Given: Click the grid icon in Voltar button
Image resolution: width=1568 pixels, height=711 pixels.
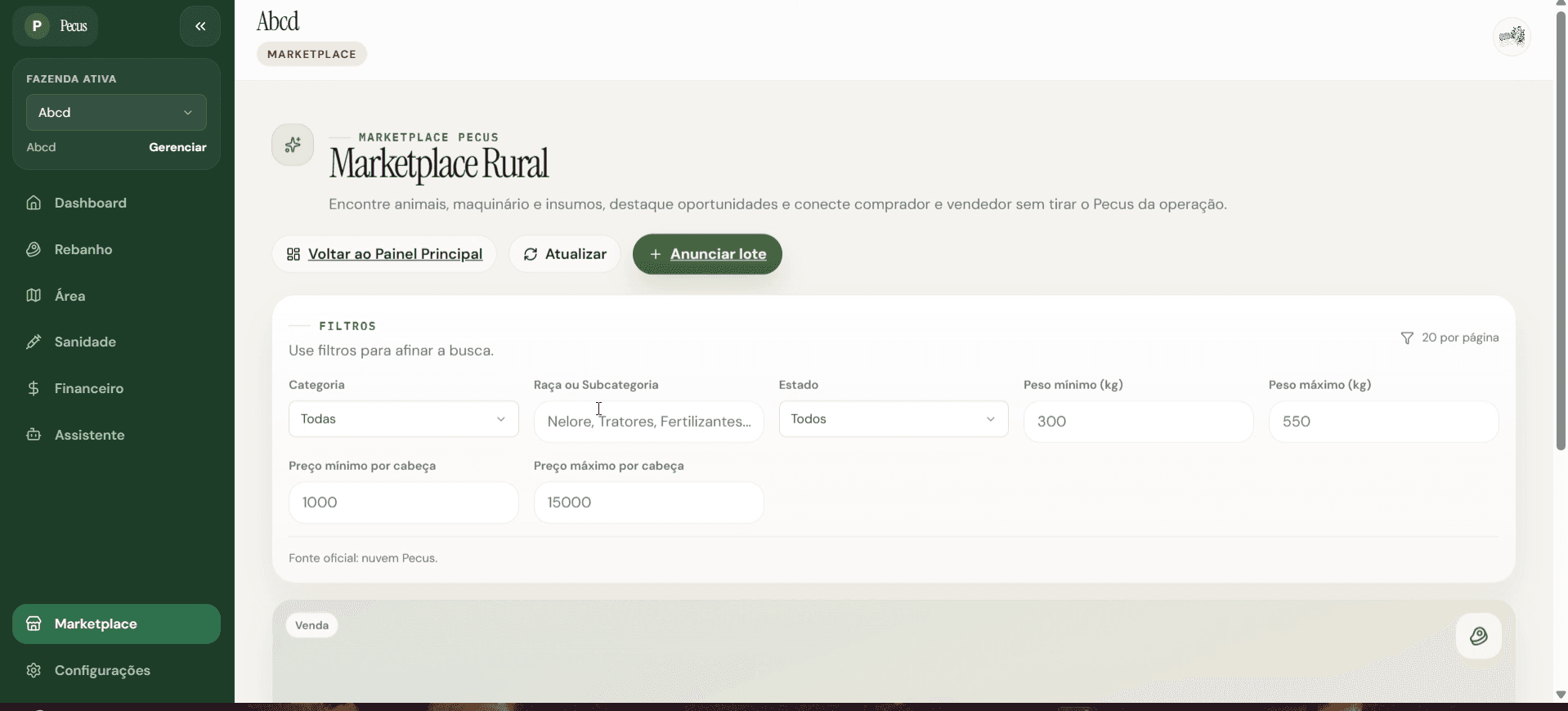Looking at the screenshot, I should pos(293,254).
